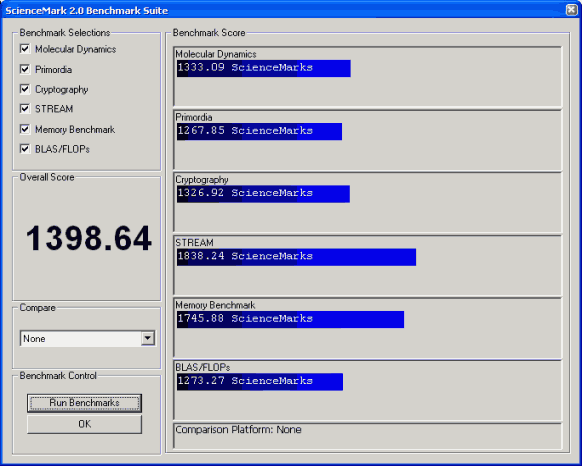Toggle the Primordia benchmark checkbox
This screenshot has width=582, height=466.
tap(25, 69)
